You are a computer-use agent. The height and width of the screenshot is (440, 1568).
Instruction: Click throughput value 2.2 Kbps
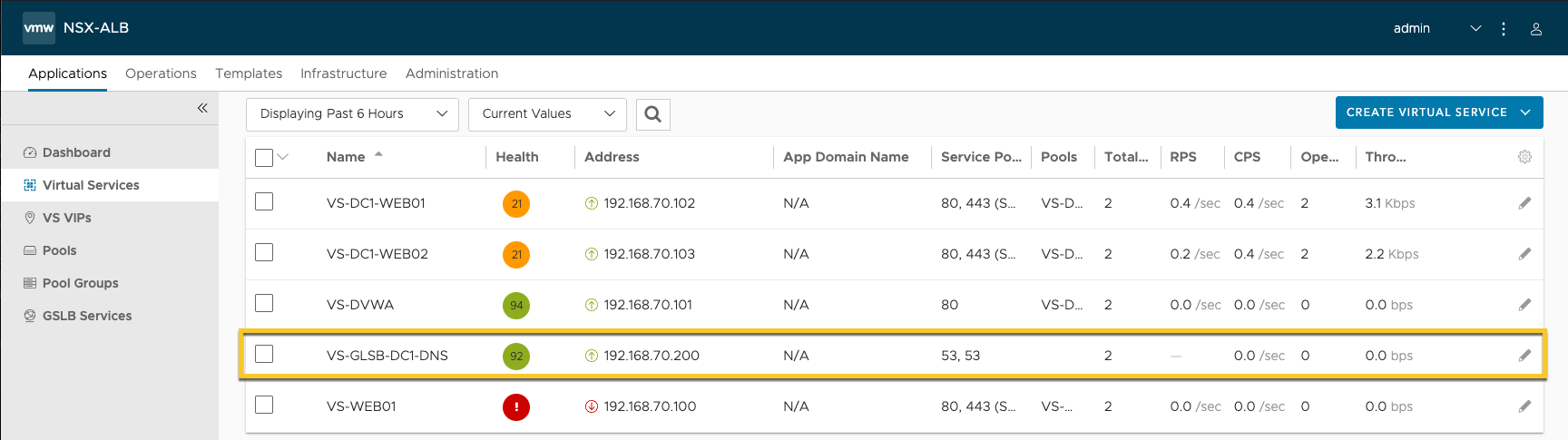pyautogui.click(x=1392, y=254)
